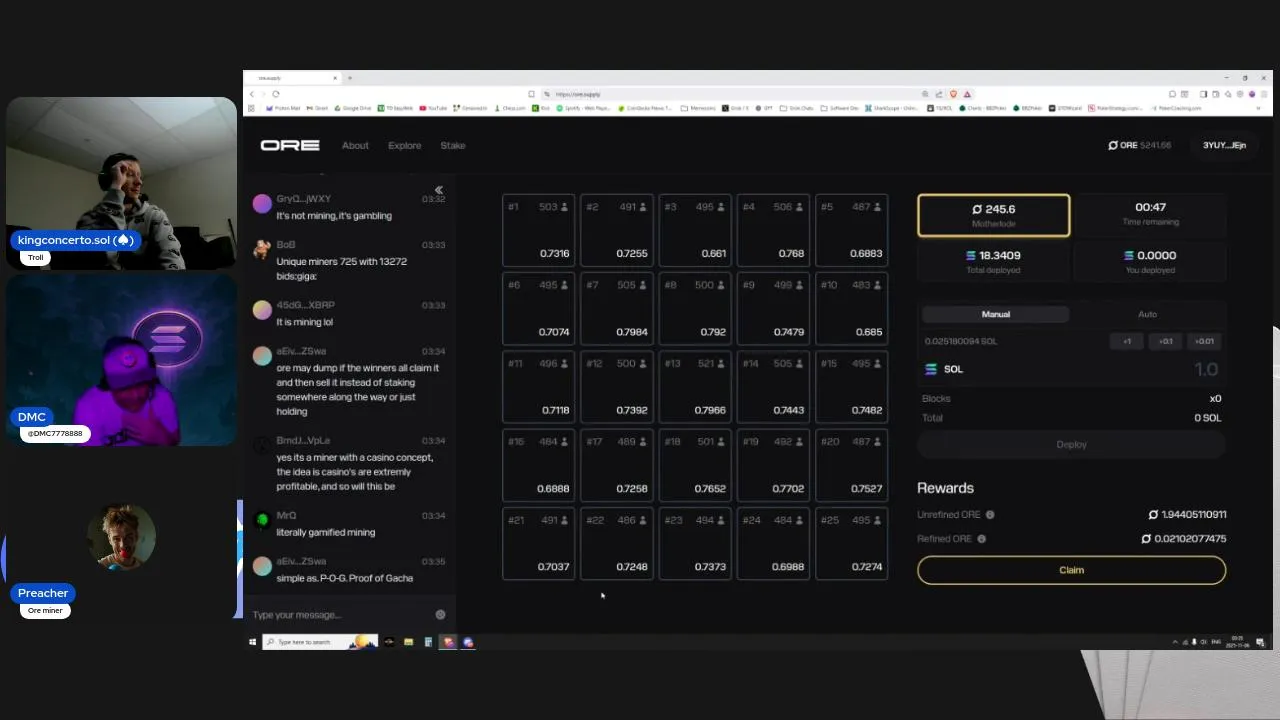Image resolution: width=1280 pixels, height=720 pixels.
Task: Click the info icon next to Refined ORE
Action: (981, 539)
